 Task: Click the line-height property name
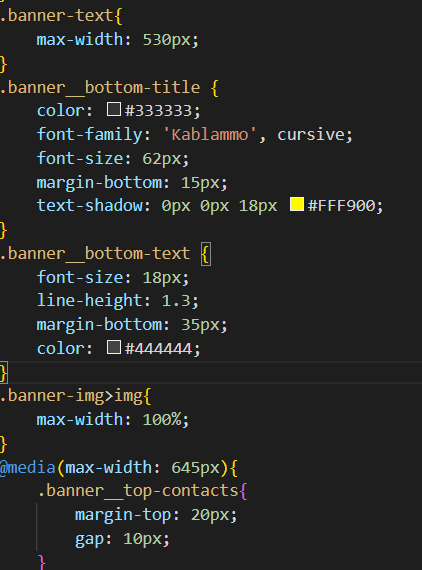point(89,301)
